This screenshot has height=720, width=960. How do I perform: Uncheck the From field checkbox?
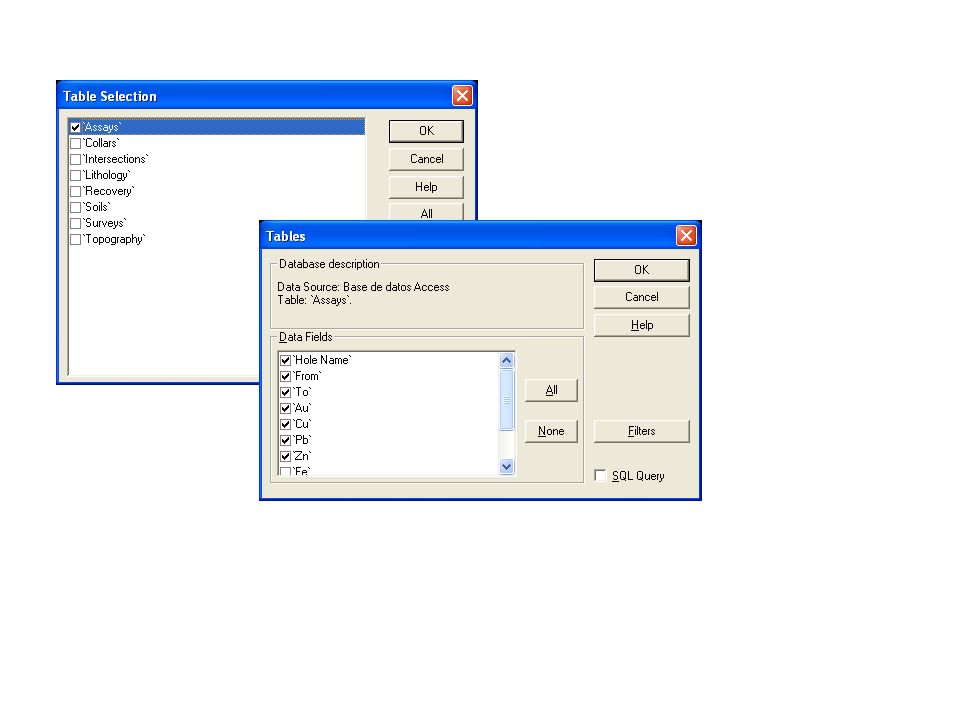tap(285, 376)
